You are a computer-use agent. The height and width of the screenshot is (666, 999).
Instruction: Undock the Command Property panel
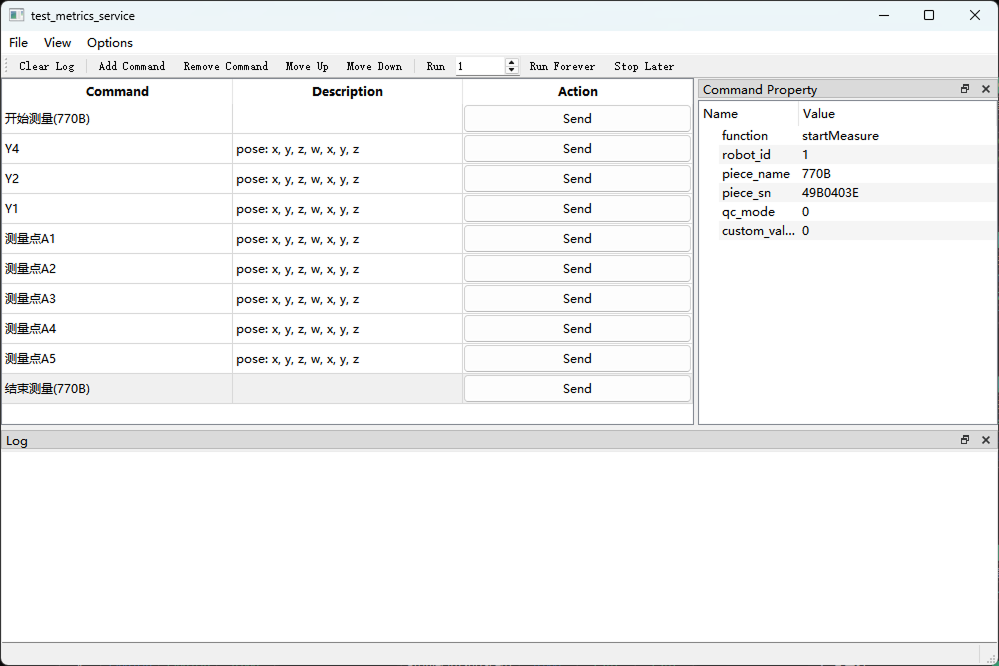click(965, 88)
